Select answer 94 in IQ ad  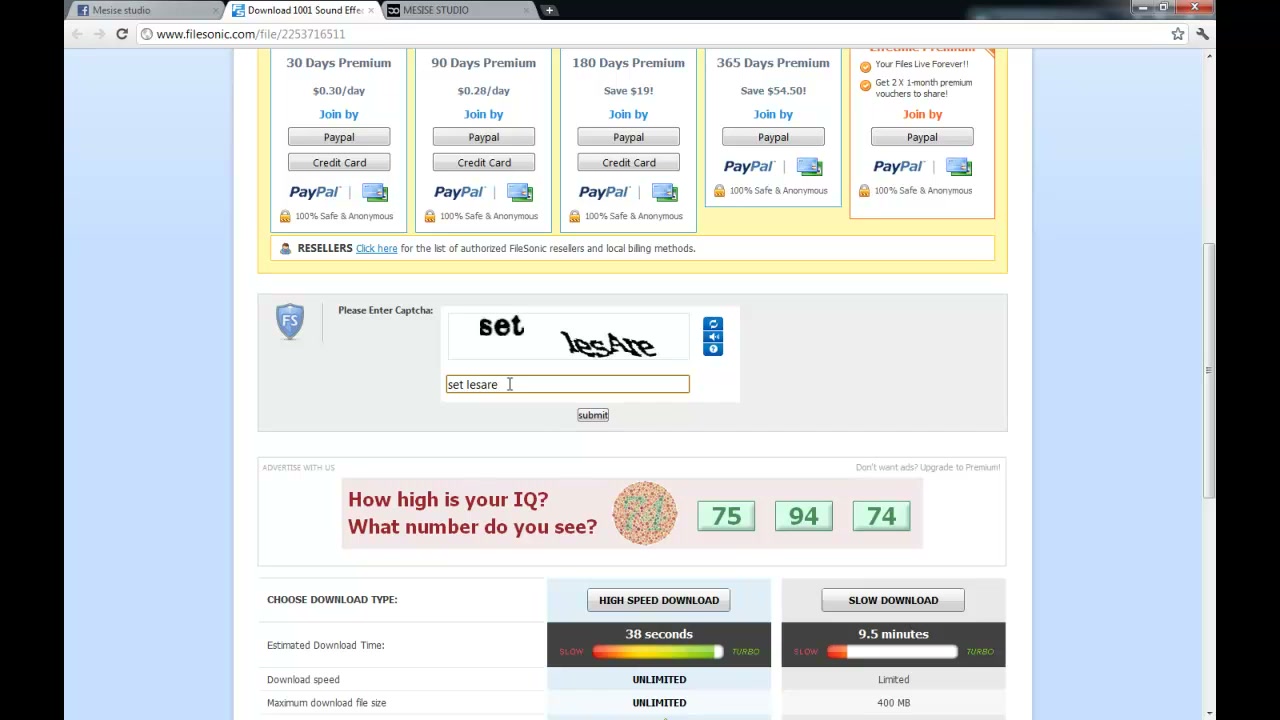(803, 516)
